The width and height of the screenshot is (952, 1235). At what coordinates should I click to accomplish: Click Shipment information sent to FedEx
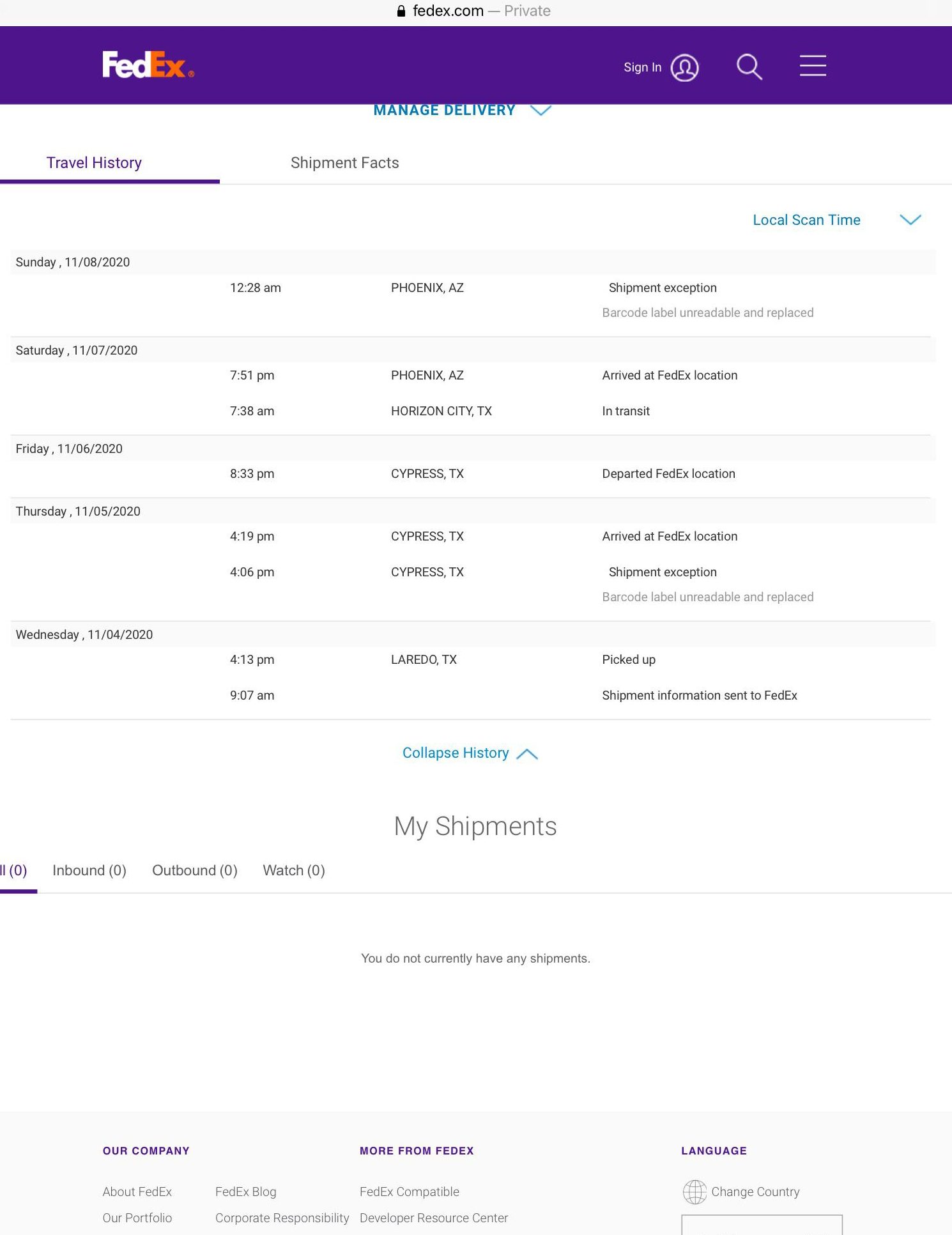[x=700, y=695]
